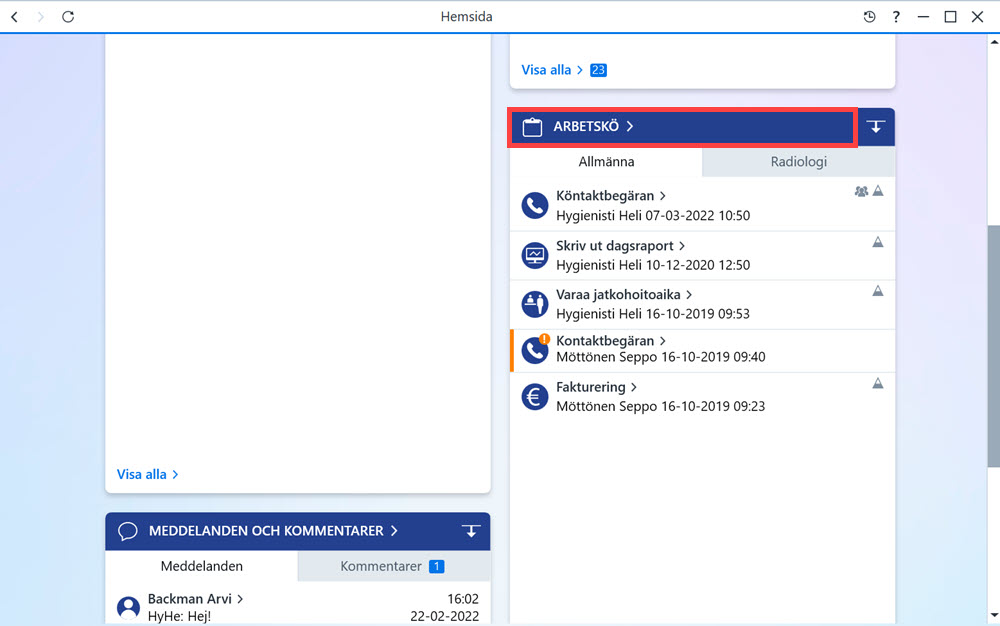Click 'Hygienisti Heli 16-10-2019 09:53' text
The height and width of the screenshot is (626, 1000).
(x=653, y=314)
